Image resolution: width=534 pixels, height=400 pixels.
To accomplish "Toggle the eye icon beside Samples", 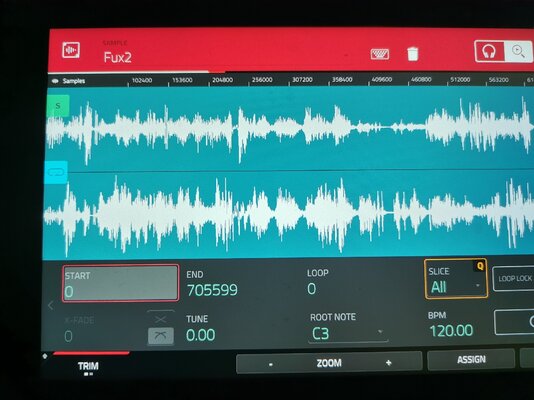I will point(55,81).
